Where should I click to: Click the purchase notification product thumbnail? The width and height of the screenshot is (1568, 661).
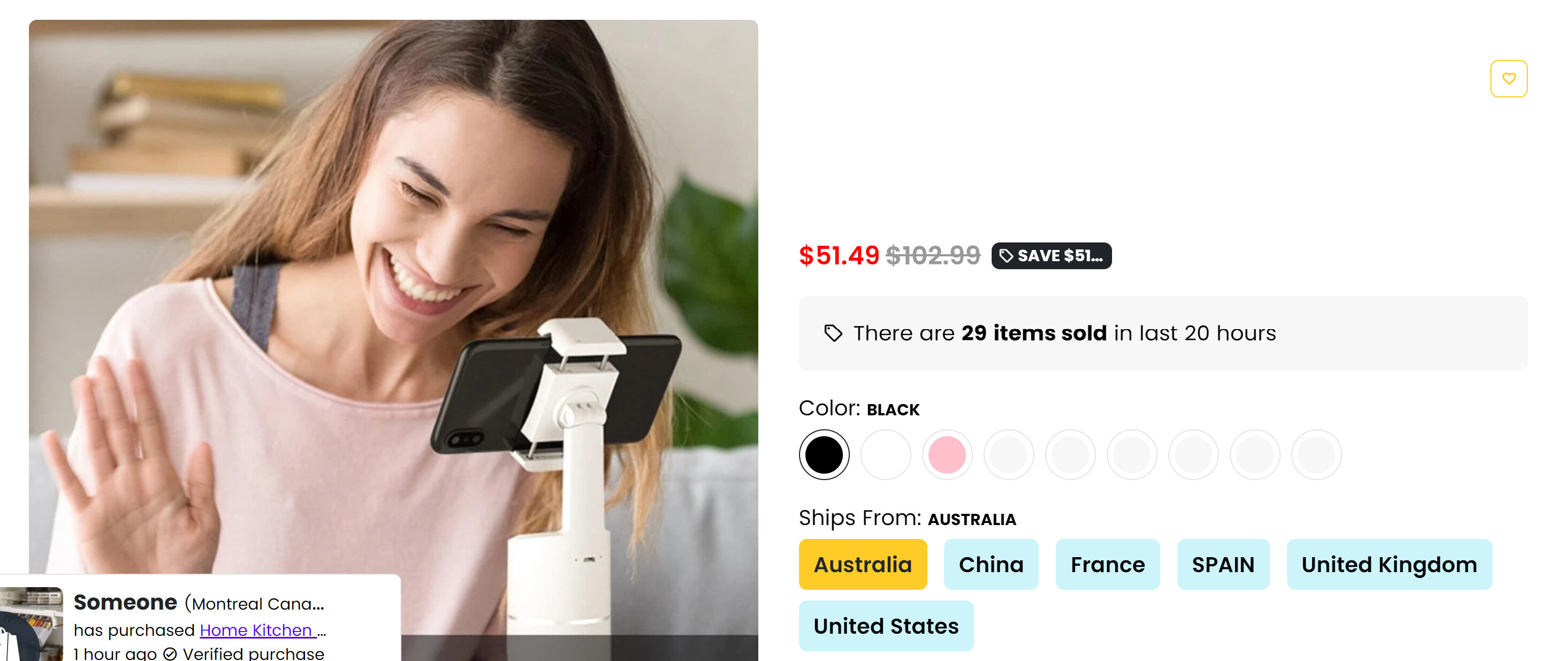pos(31,624)
